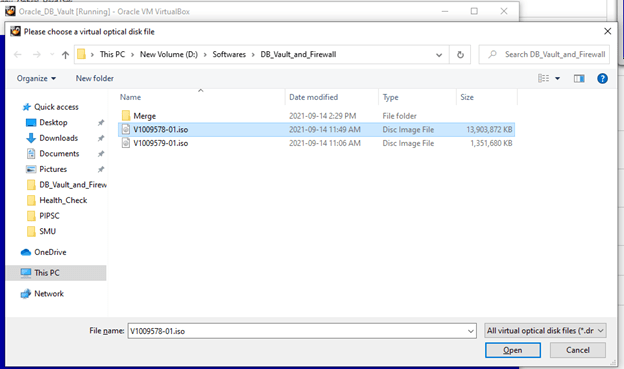Click Merge folder icon
Screen dimensions: 624x369
click(x=126, y=116)
